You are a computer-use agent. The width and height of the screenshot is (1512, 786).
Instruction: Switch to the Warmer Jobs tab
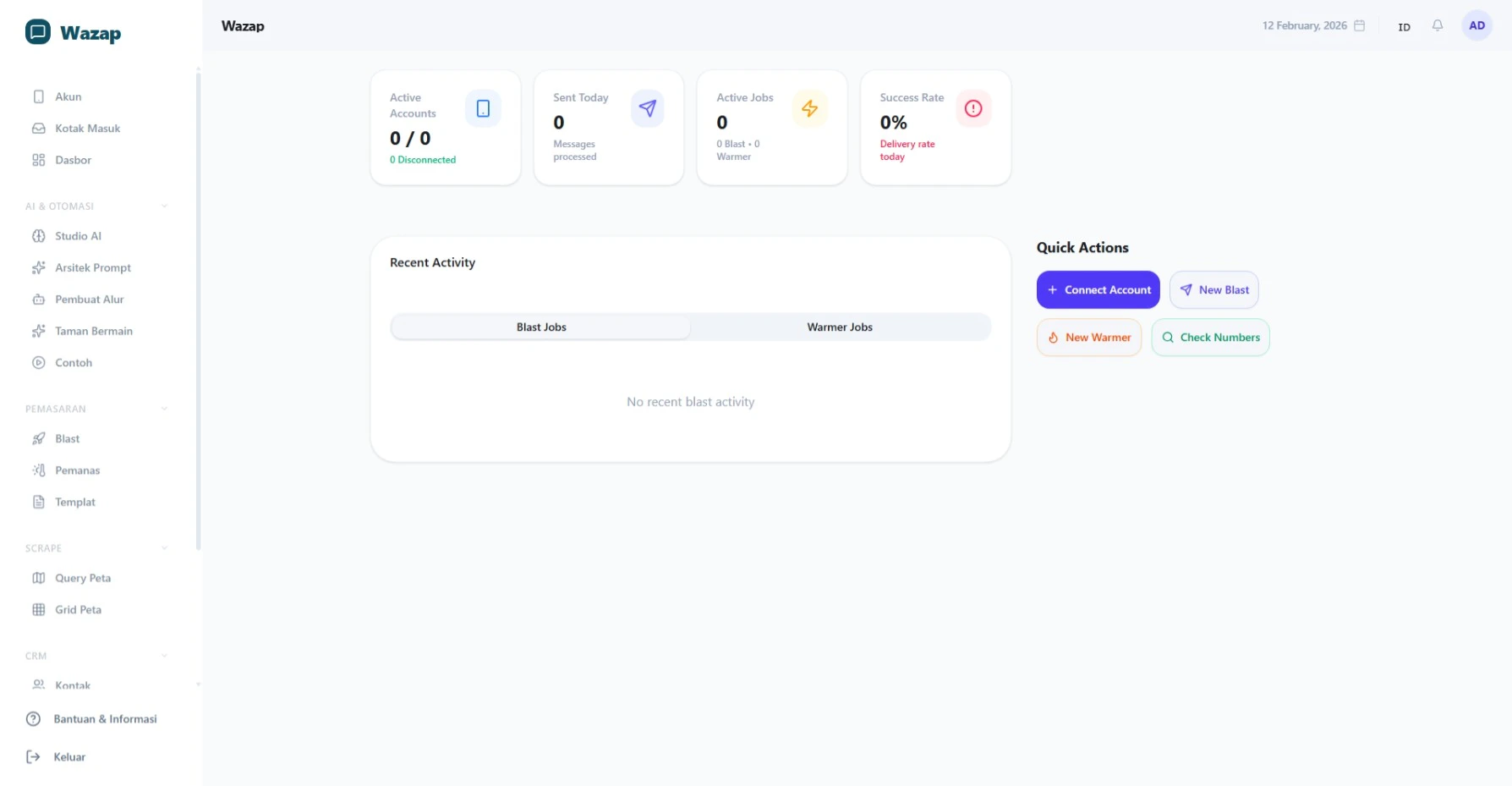click(840, 327)
